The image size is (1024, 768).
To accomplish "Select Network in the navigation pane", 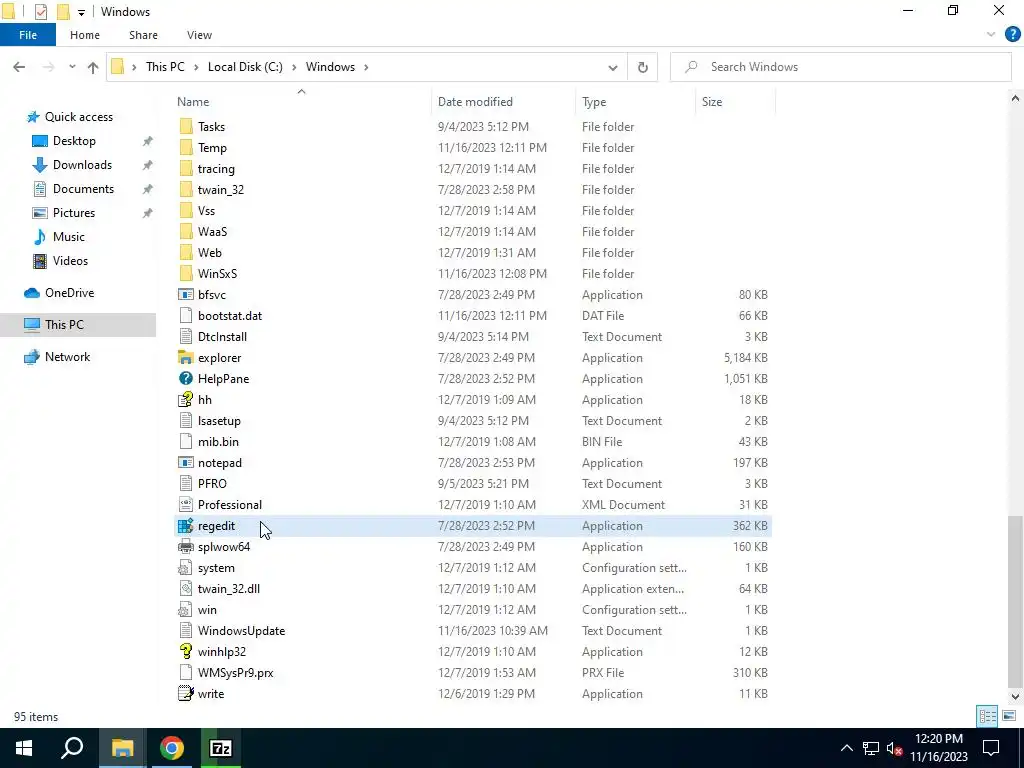I will (67, 357).
